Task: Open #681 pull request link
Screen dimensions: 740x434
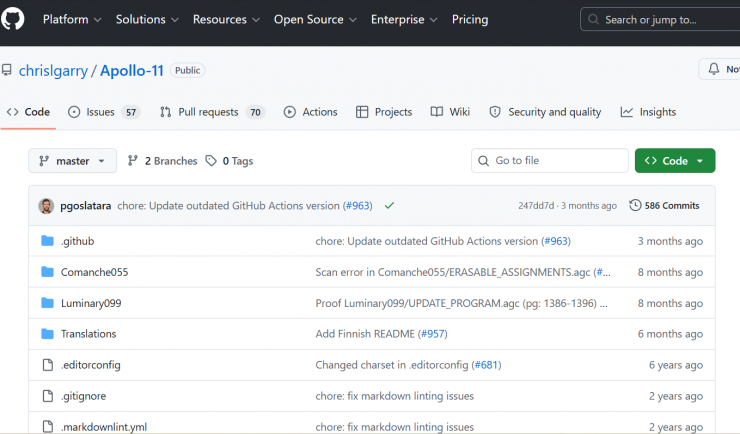Action: click(x=487, y=365)
